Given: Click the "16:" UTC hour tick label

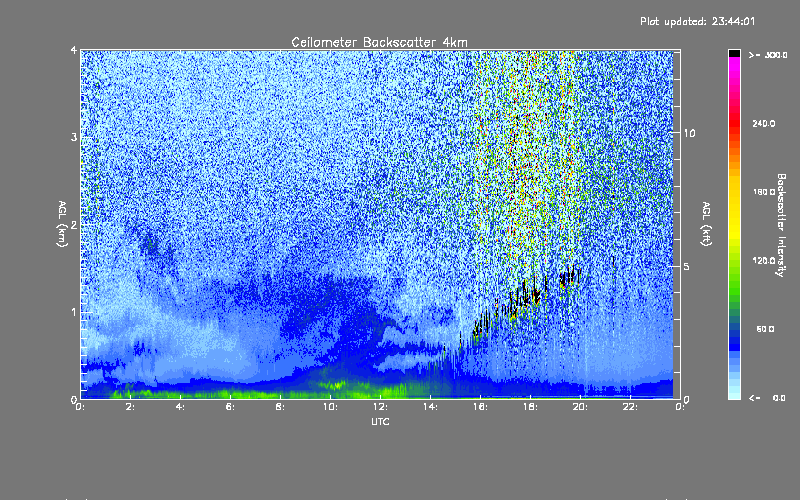Looking at the screenshot, I should pyautogui.click(x=480, y=407).
